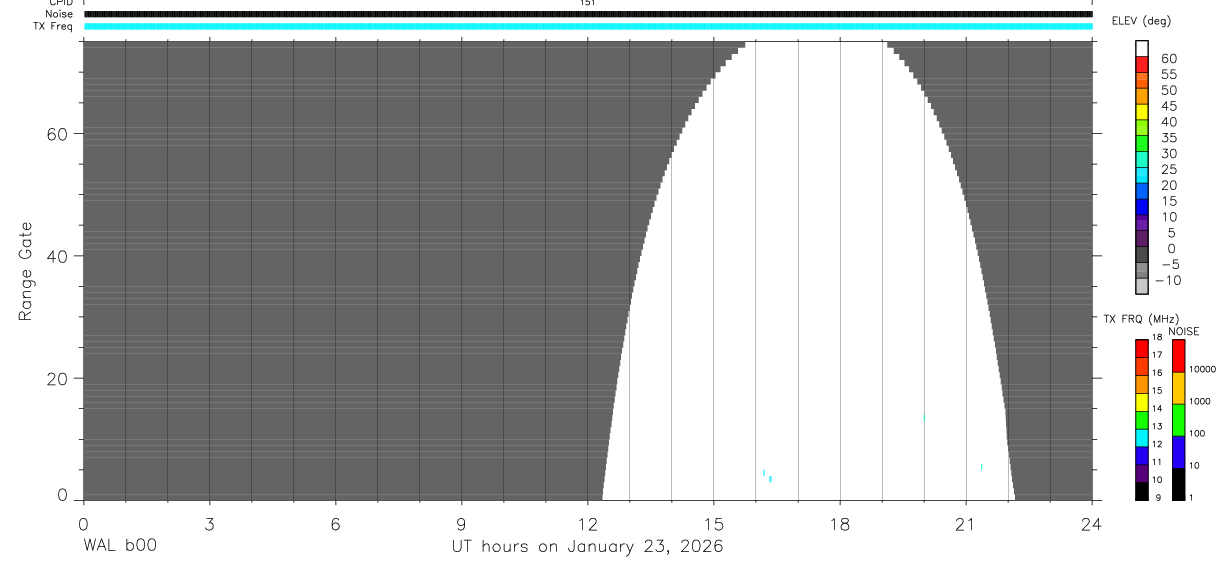Select the 6 tick on the UT hours axis
Screen dimensions: 1228x567
(335, 523)
